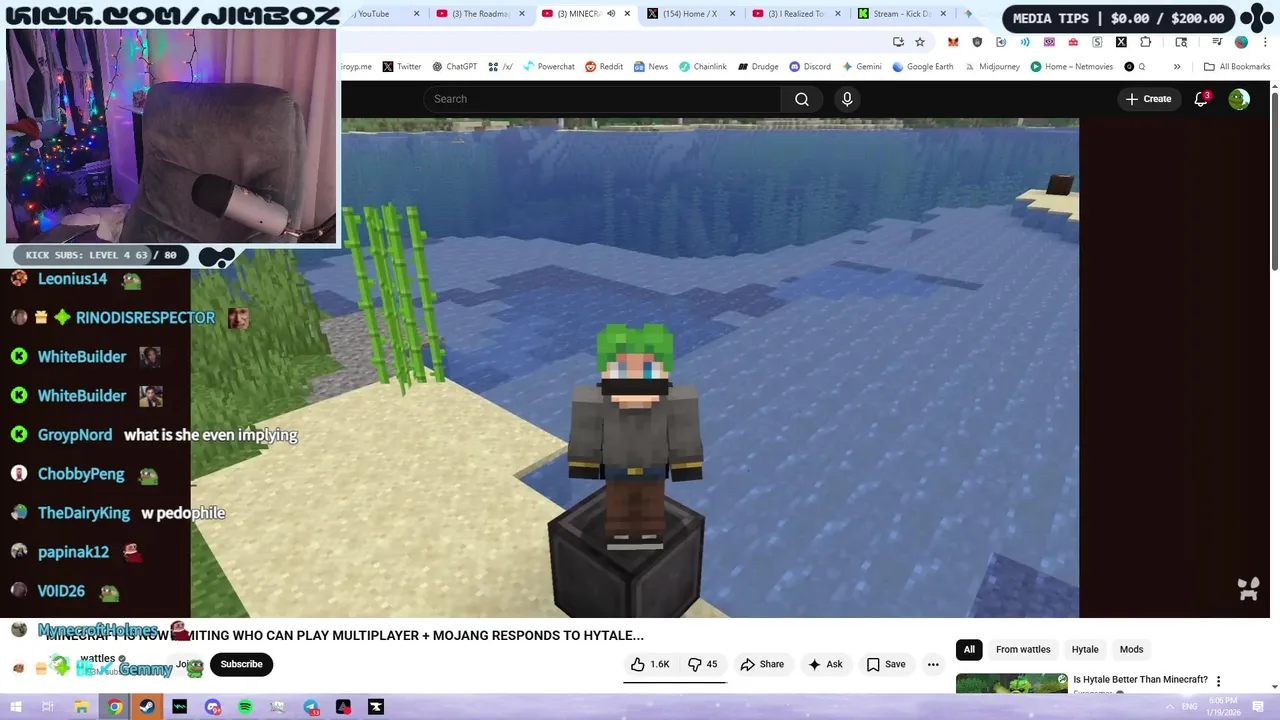Open Discord bookmark
Viewport: 1280px width, 720px height.
pos(810,67)
